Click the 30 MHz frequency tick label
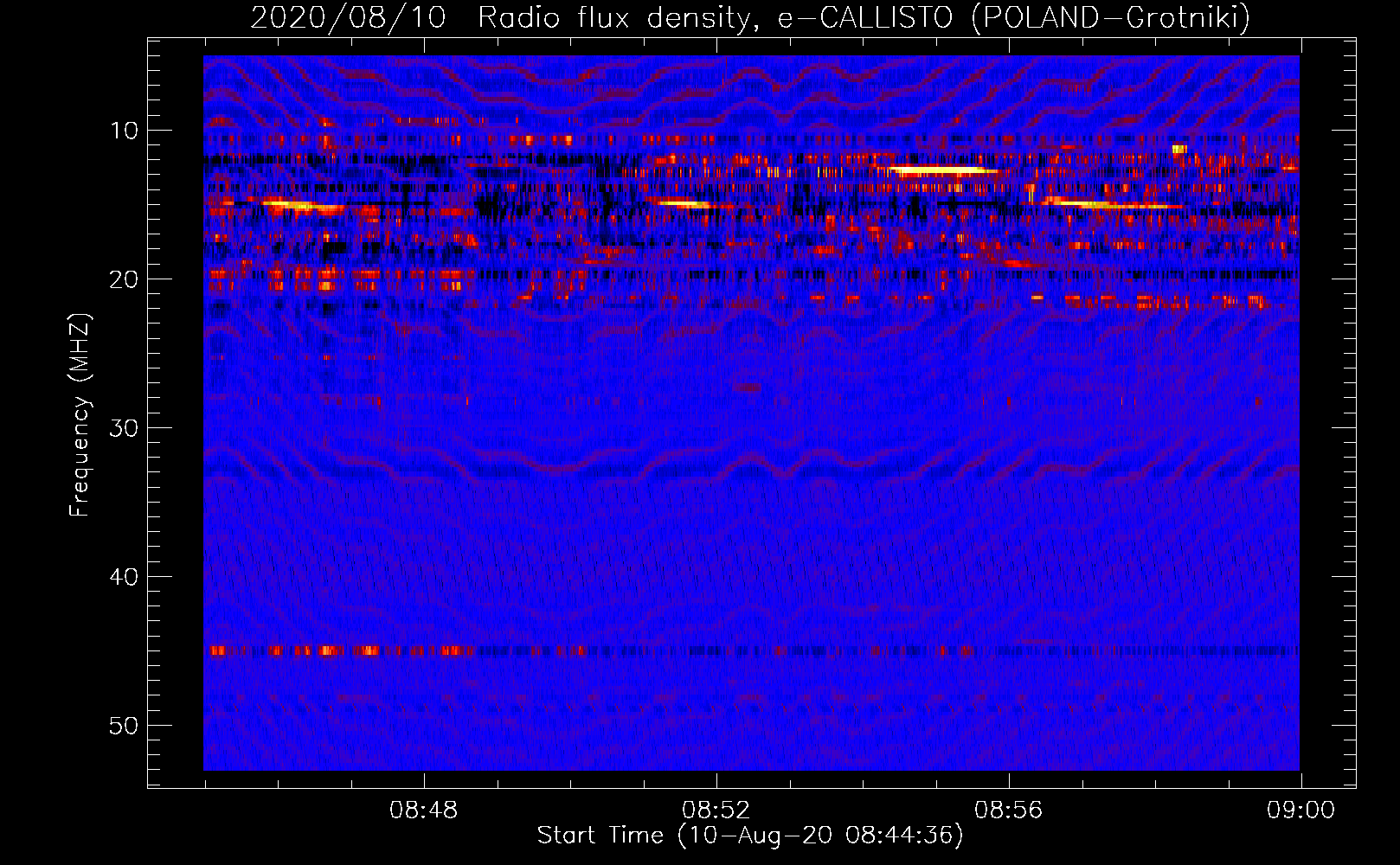The width and height of the screenshot is (1400, 865). click(x=124, y=428)
